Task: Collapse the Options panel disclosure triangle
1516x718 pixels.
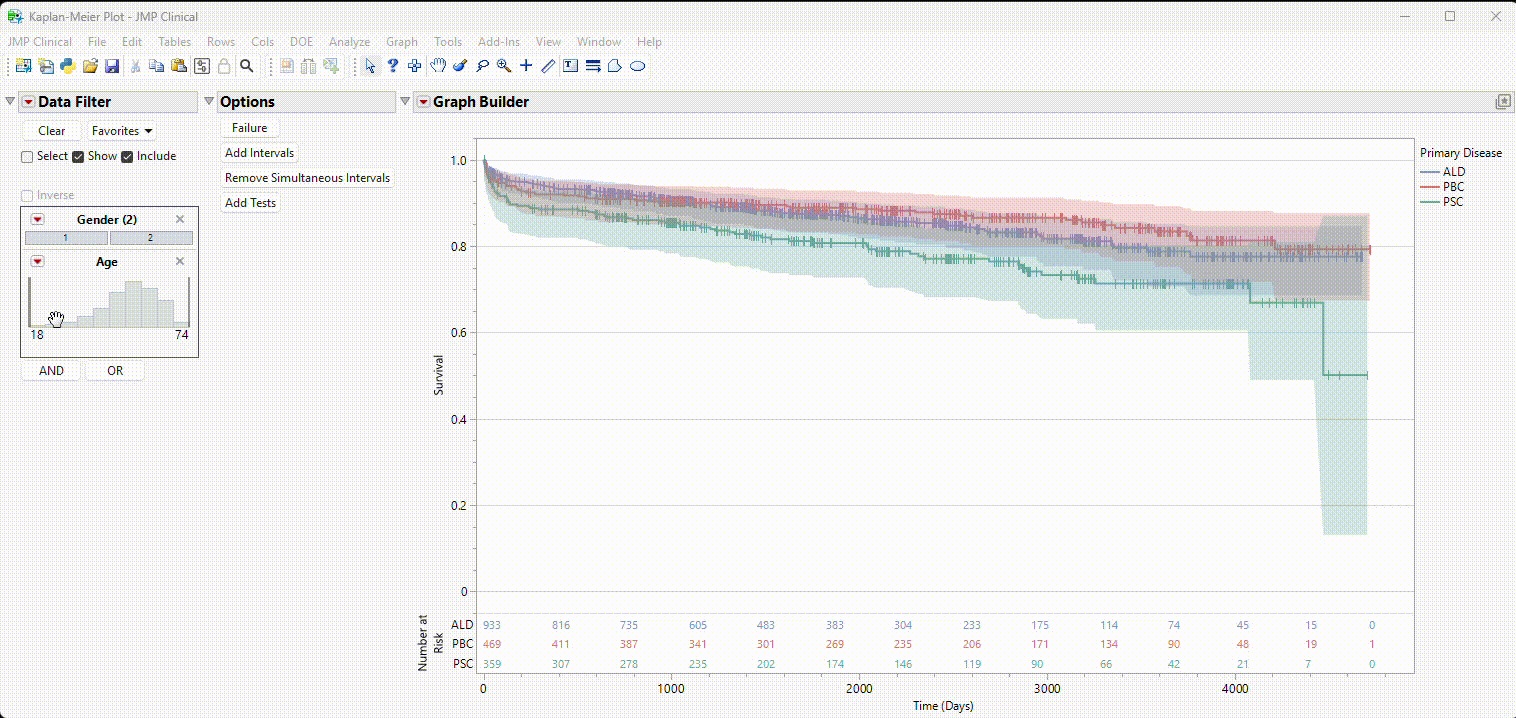Action: pos(209,102)
